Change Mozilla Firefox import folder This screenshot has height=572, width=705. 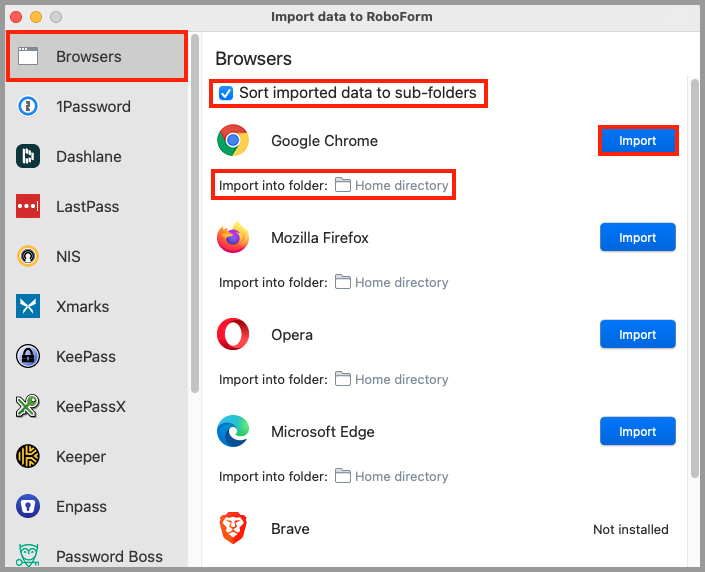[x=391, y=283]
